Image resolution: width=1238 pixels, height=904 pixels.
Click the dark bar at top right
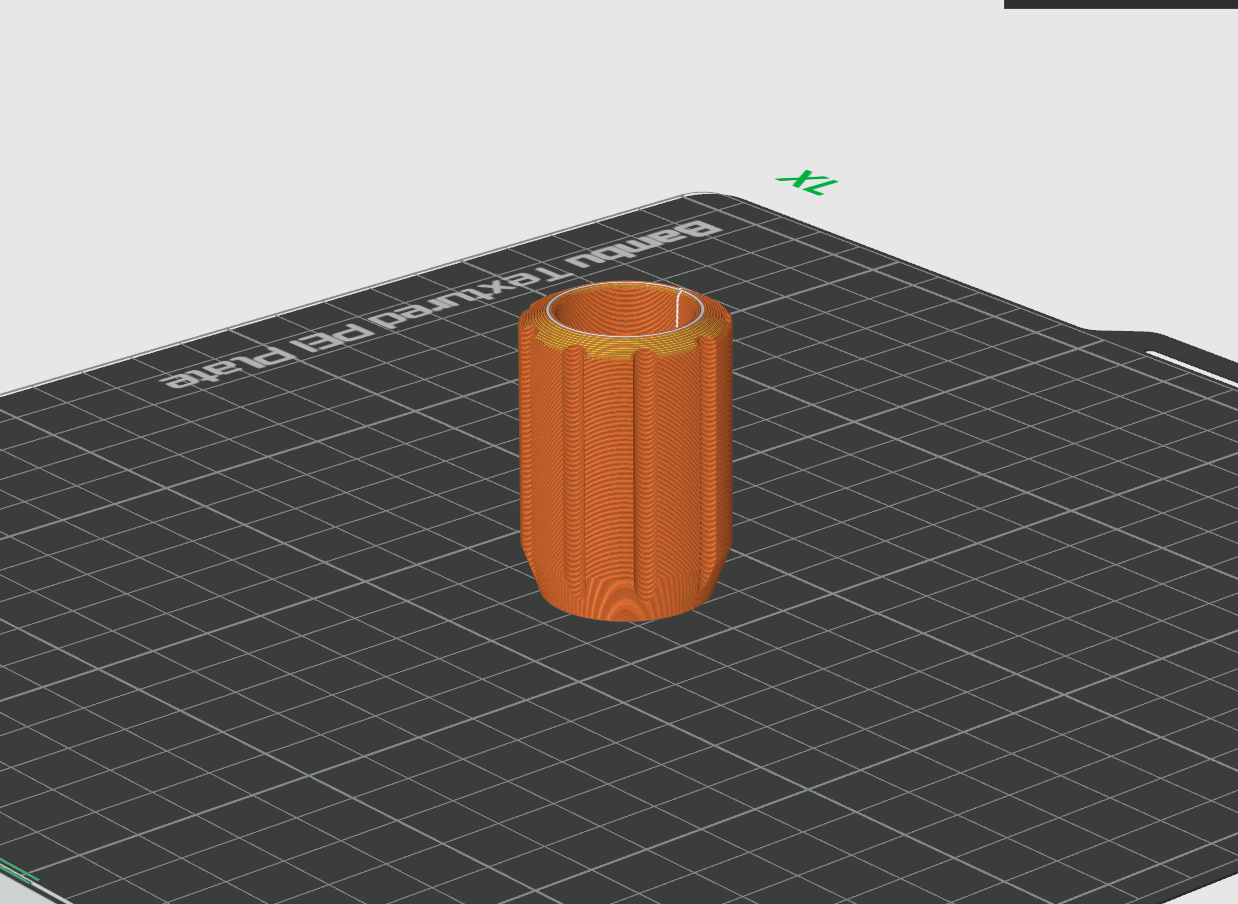(x=1121, y=4)
